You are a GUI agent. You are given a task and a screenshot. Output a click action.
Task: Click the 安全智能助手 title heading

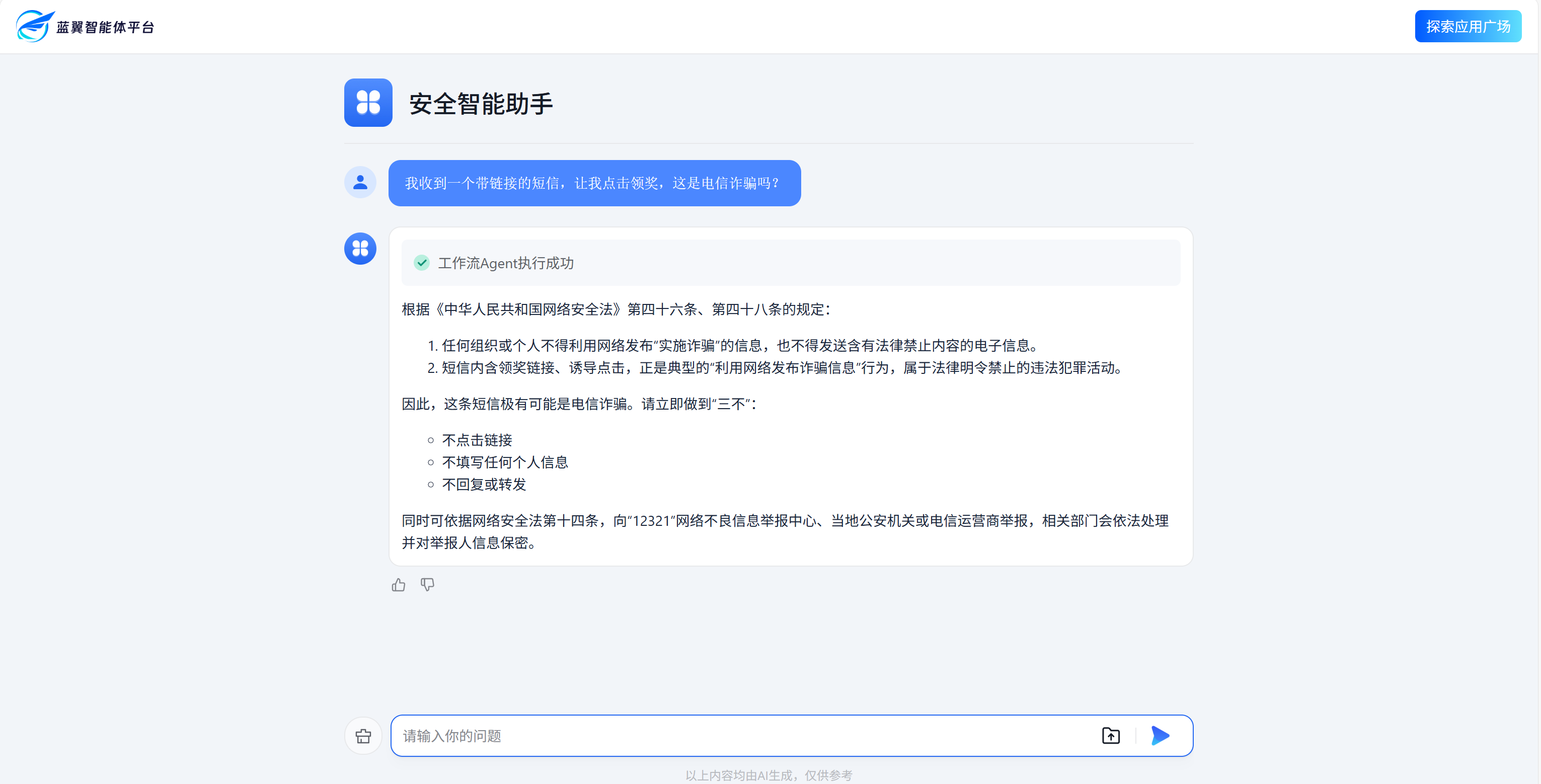pyautogui.click(x=481, y=104)
